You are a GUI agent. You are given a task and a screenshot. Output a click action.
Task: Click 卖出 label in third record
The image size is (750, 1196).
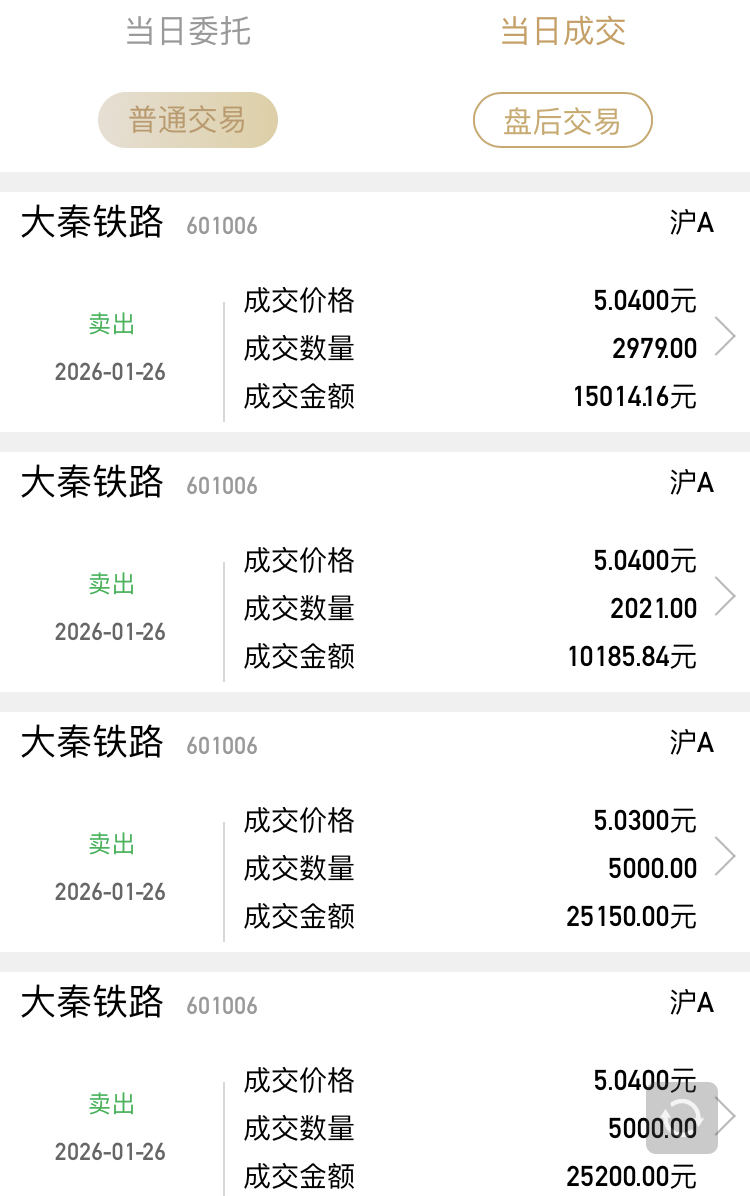tap(111, 844)
